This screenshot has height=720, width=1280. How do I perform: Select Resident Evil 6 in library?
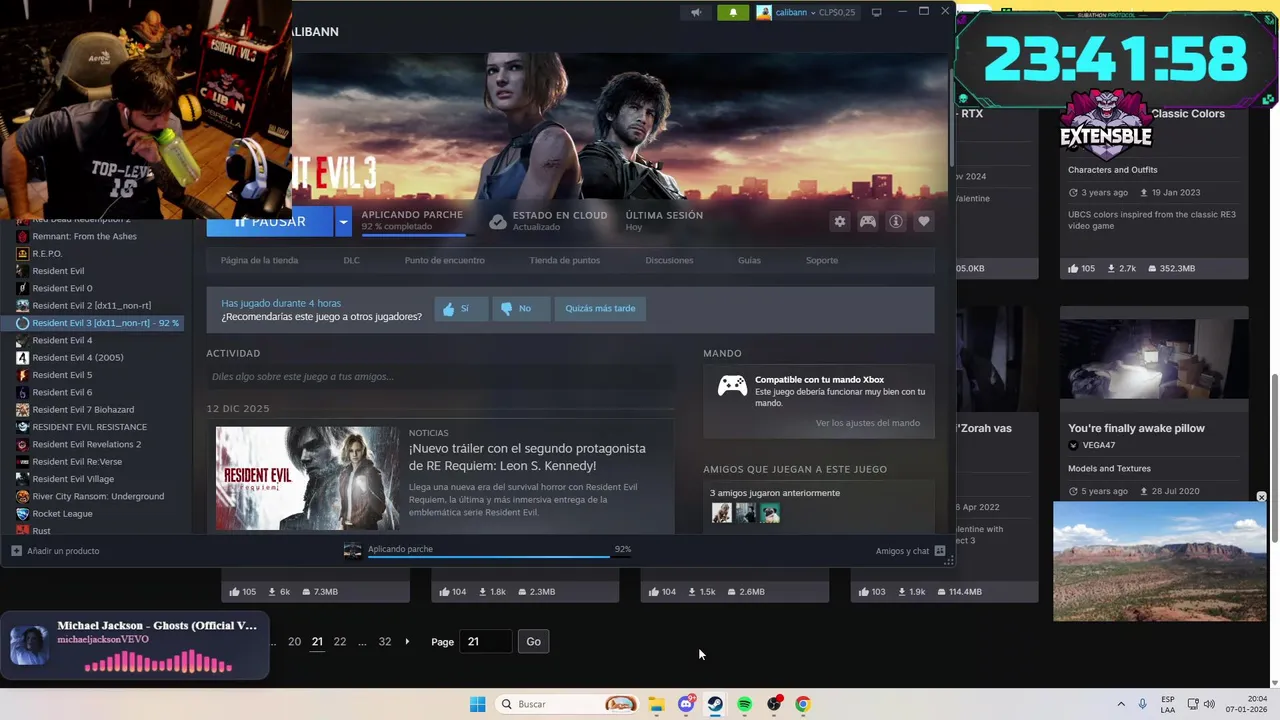[x=62, y=392]
